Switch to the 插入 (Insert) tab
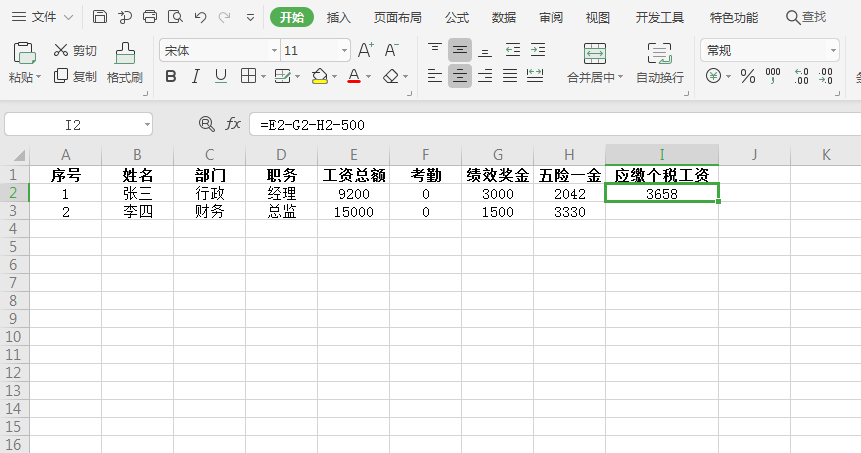The image size is (861, 453). point(339,17)
